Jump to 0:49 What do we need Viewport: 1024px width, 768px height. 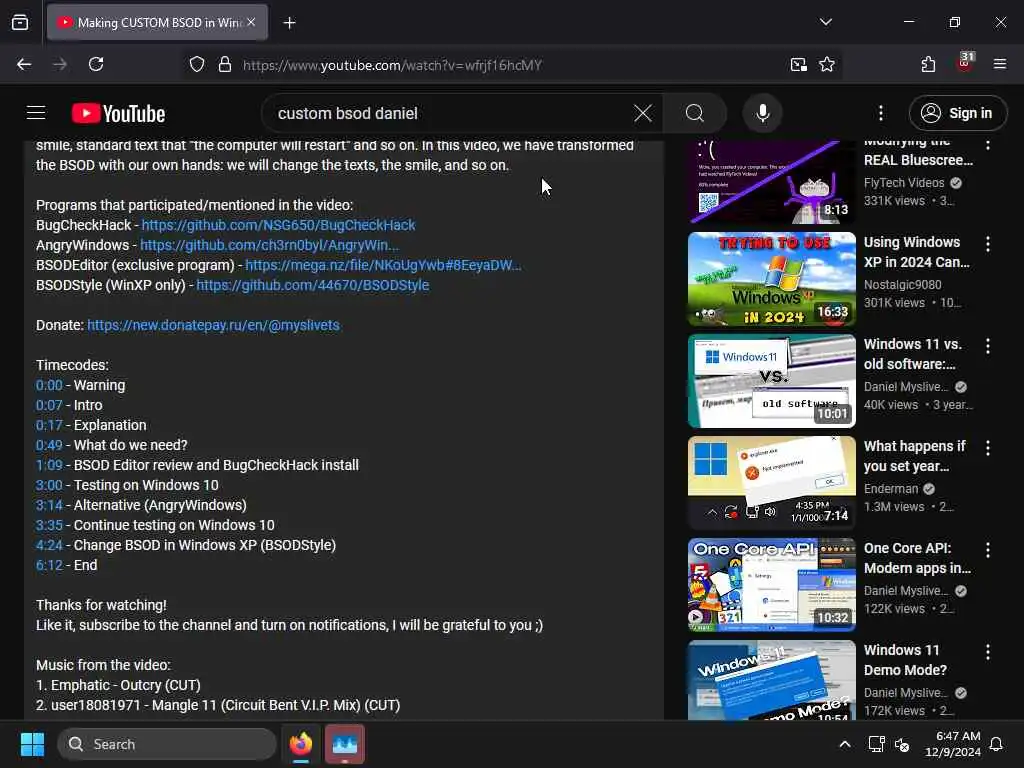[x=49, y=445]
